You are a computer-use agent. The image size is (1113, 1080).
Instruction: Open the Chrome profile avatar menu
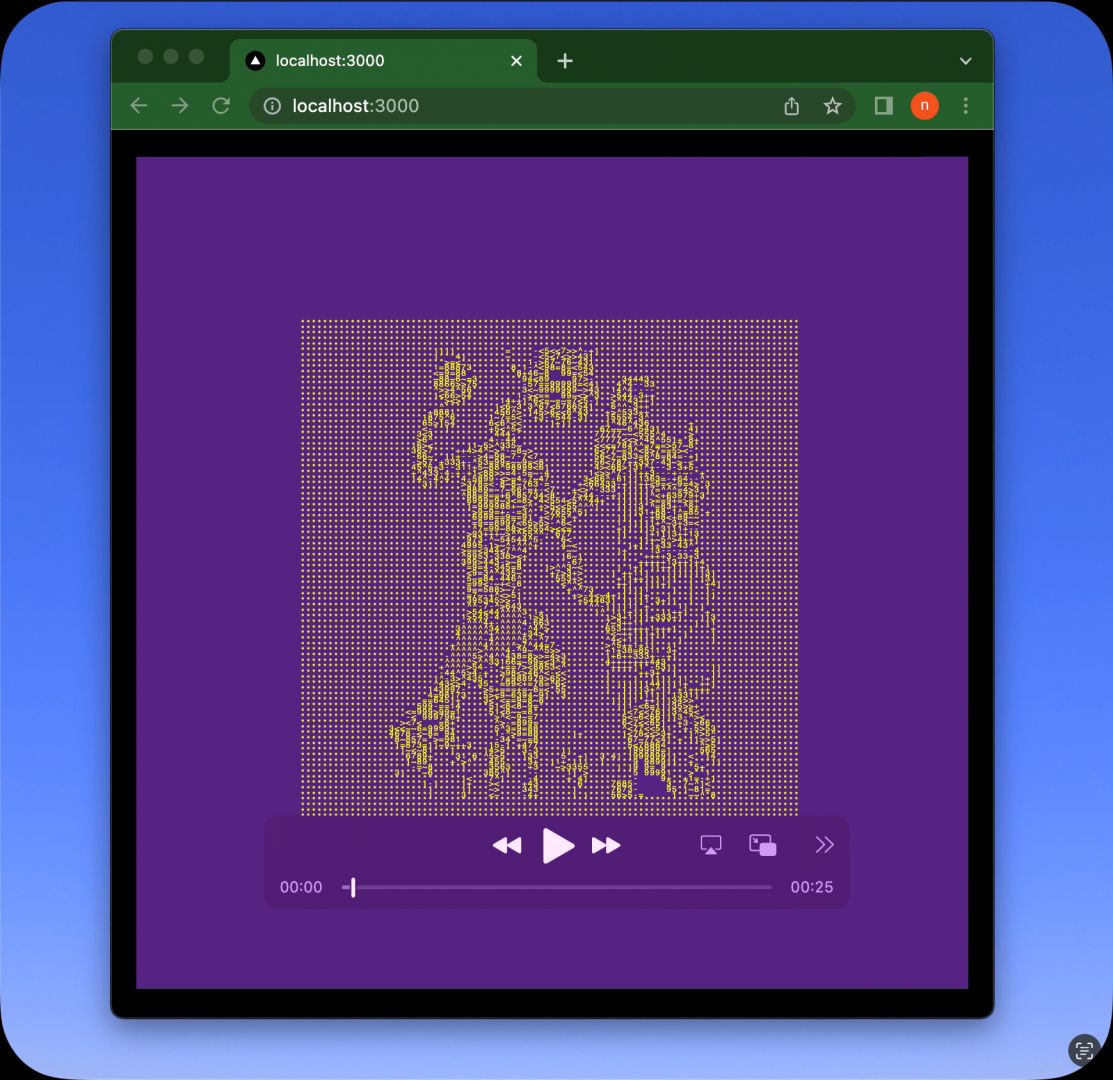(924, 106)
